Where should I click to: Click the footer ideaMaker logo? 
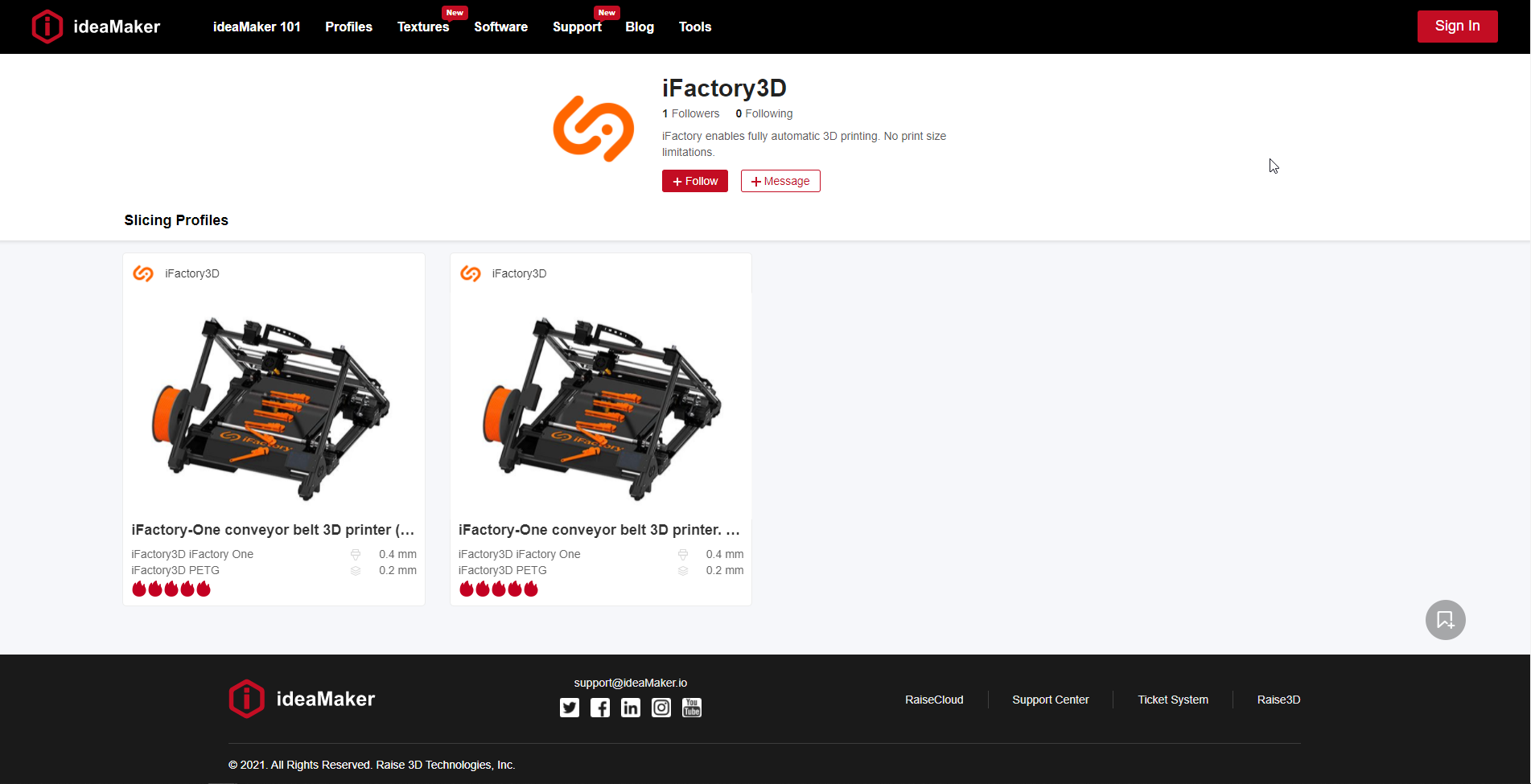click(x=302, y=699)
